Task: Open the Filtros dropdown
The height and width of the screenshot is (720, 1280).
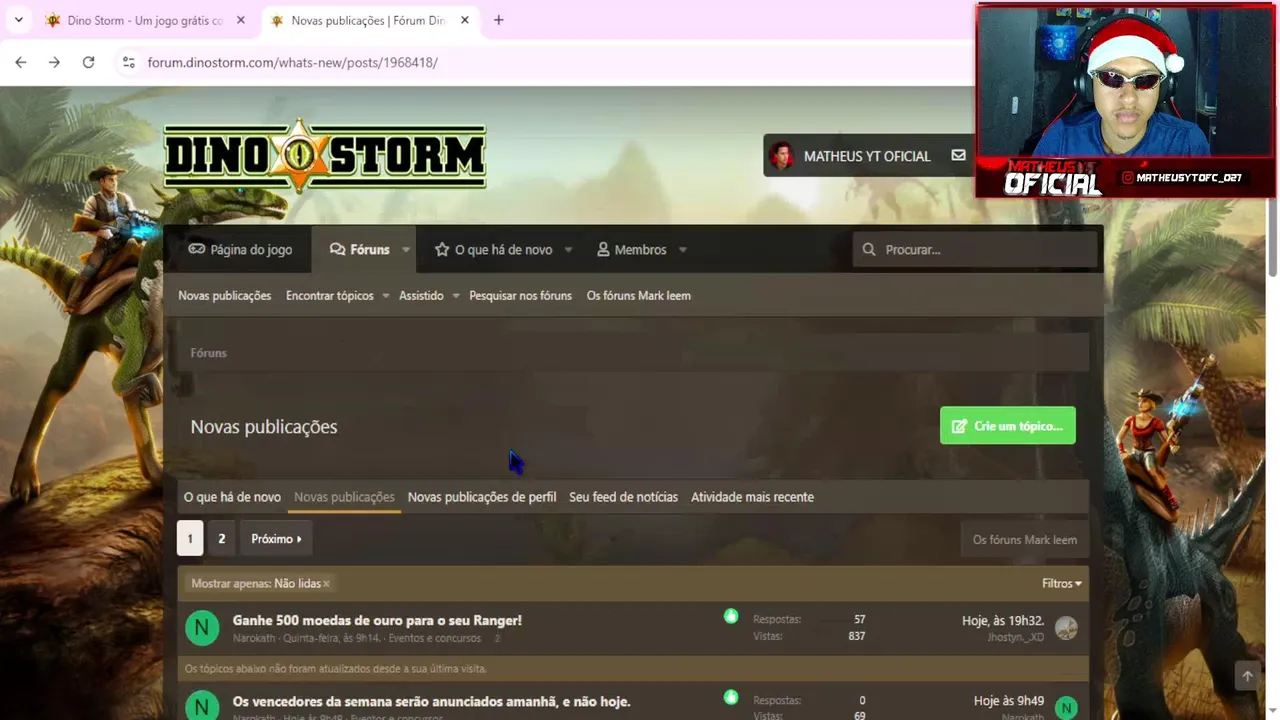Action: pos(1061,583)
